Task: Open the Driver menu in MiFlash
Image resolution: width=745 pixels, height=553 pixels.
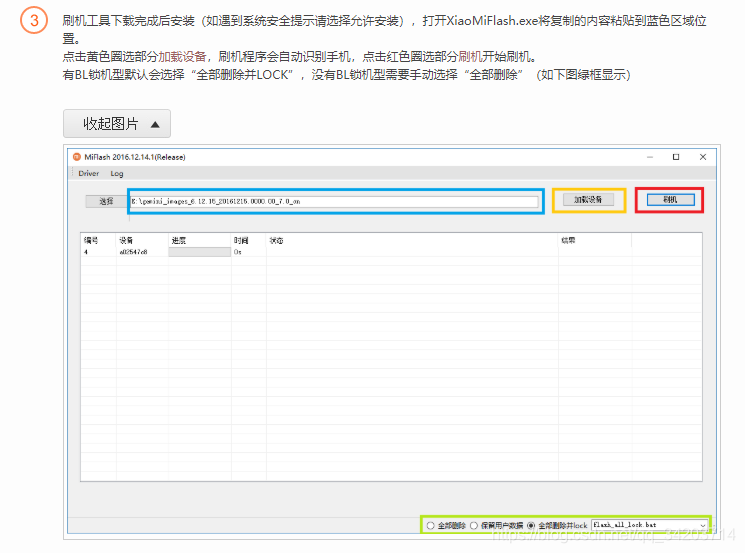Action: coord(89,173)
